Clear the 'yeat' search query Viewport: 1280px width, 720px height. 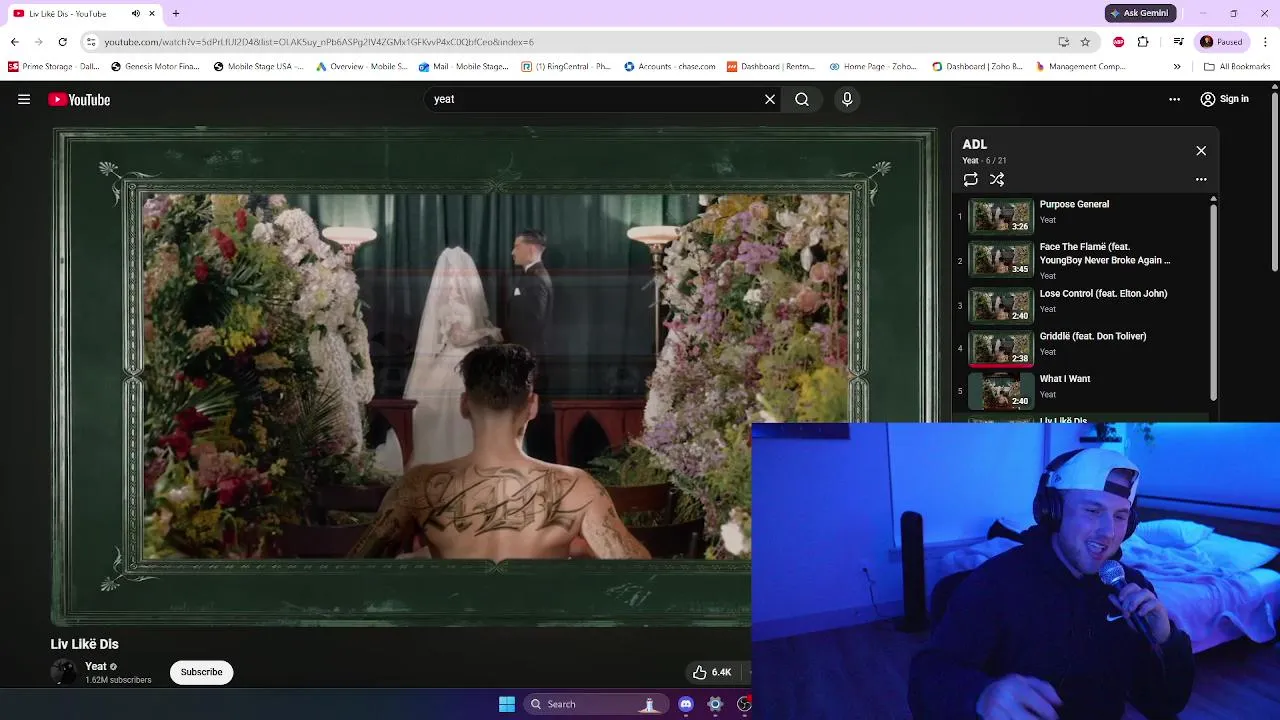pos(770,99)
